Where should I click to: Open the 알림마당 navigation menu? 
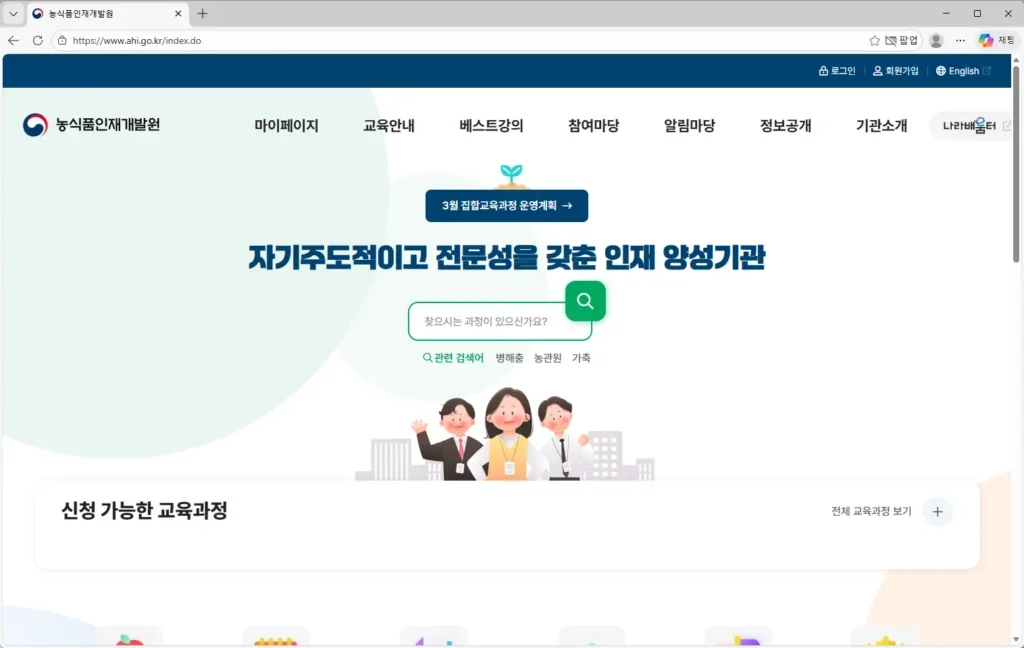(688, 126)
